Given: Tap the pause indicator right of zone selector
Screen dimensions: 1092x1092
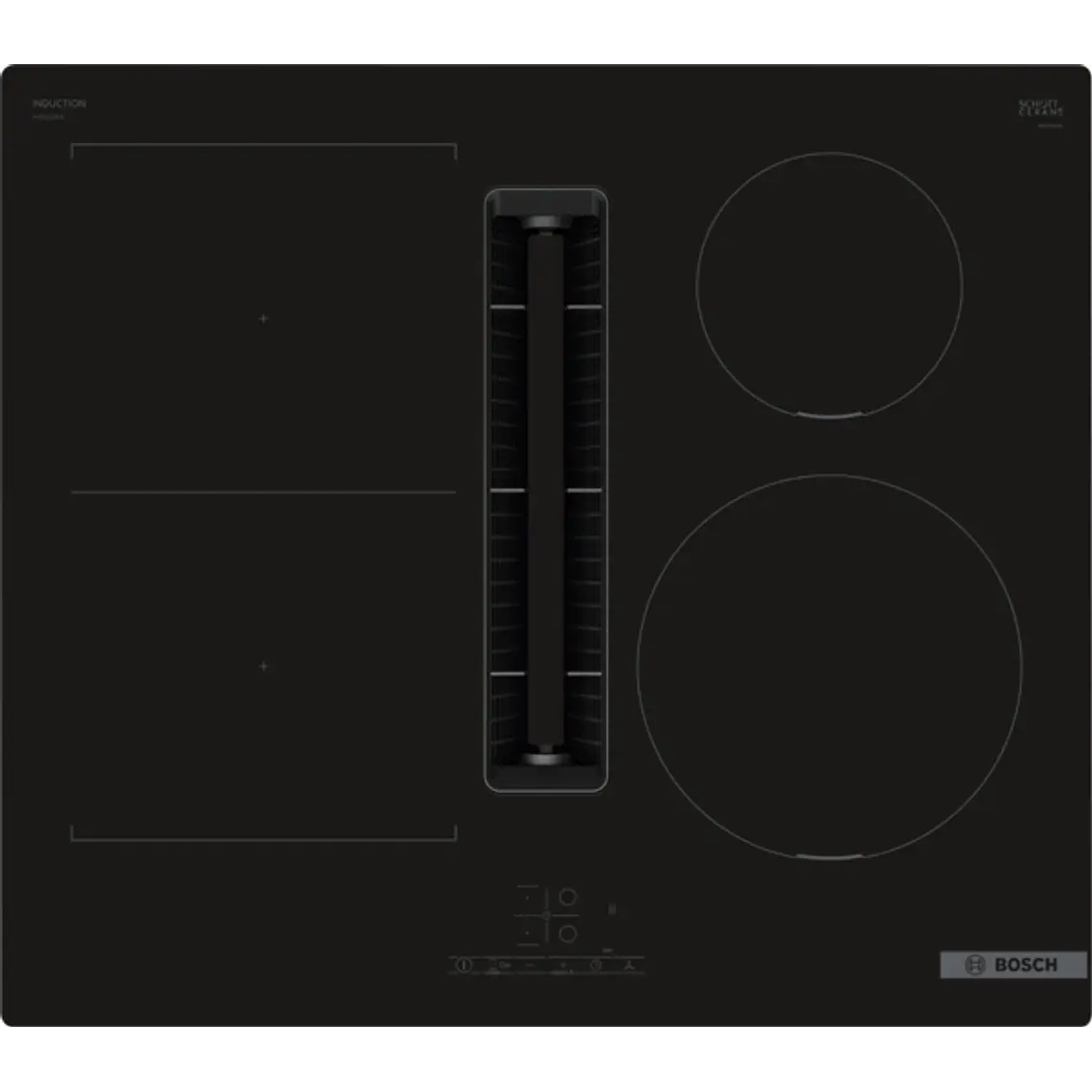Looking at the screenshot, I should pos(612,908).
